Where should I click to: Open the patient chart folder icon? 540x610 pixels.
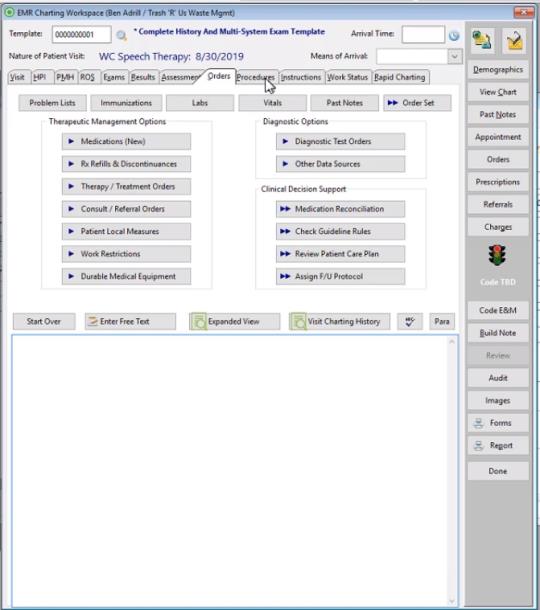click(482, 40)
